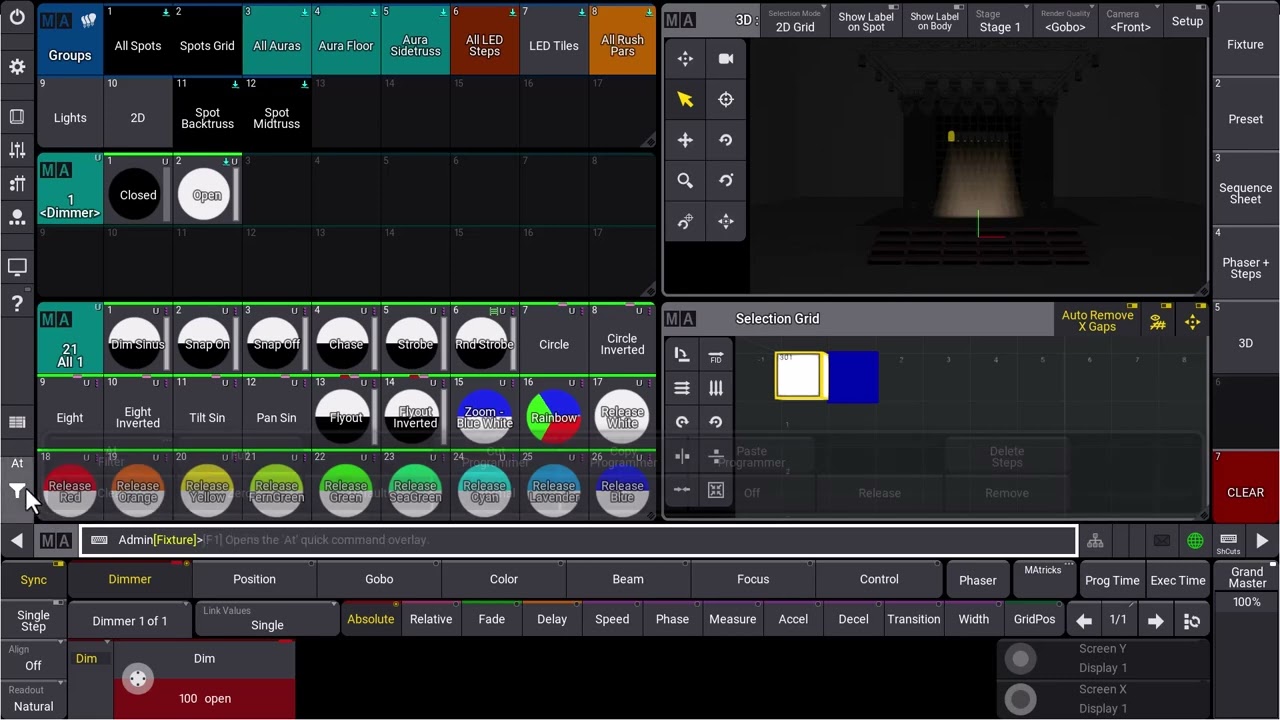Click the power icon in left sidebar
1280x720 pixels.
tap(17, 18)
